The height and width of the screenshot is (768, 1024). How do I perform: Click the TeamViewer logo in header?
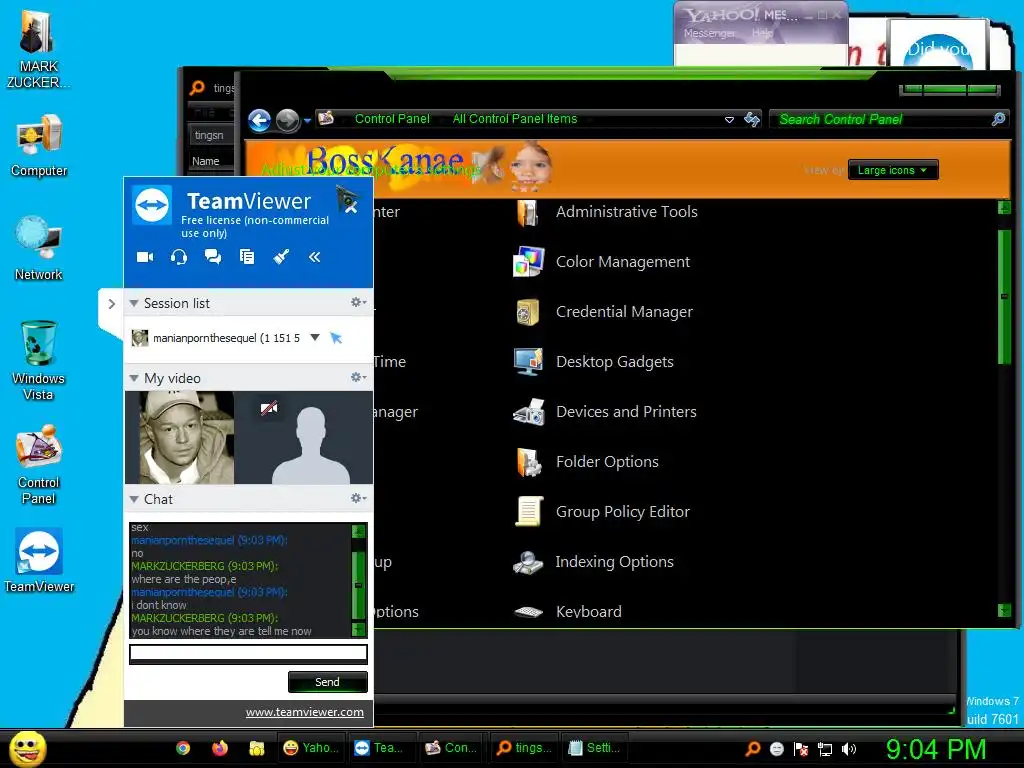click(152, 204)
